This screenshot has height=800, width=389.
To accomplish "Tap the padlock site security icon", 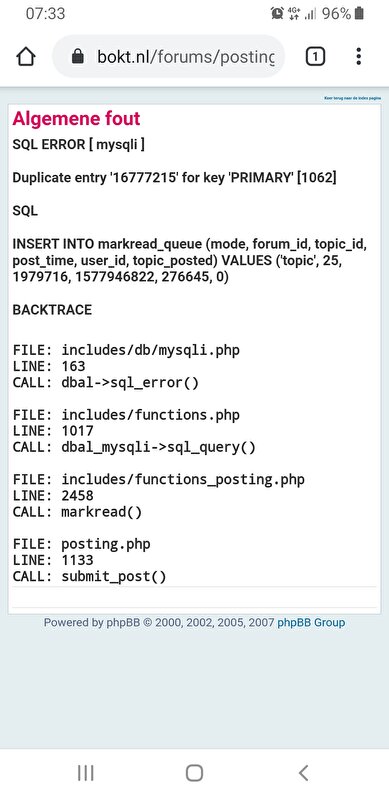I will pos(78,57).
